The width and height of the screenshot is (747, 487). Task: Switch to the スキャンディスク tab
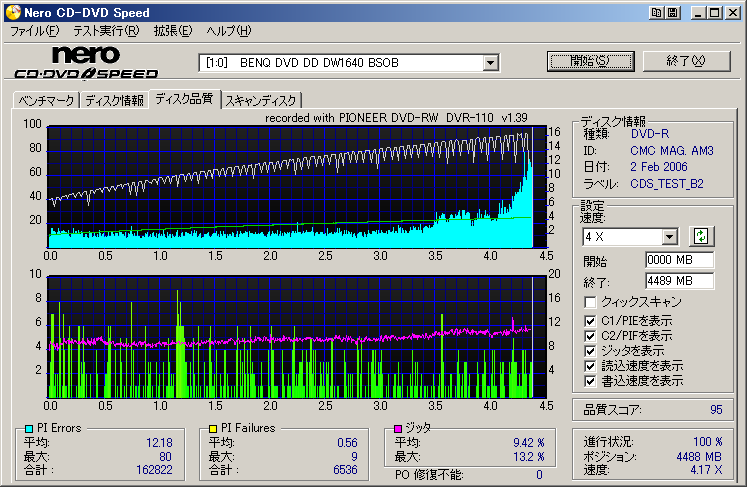tap(261, 101)
